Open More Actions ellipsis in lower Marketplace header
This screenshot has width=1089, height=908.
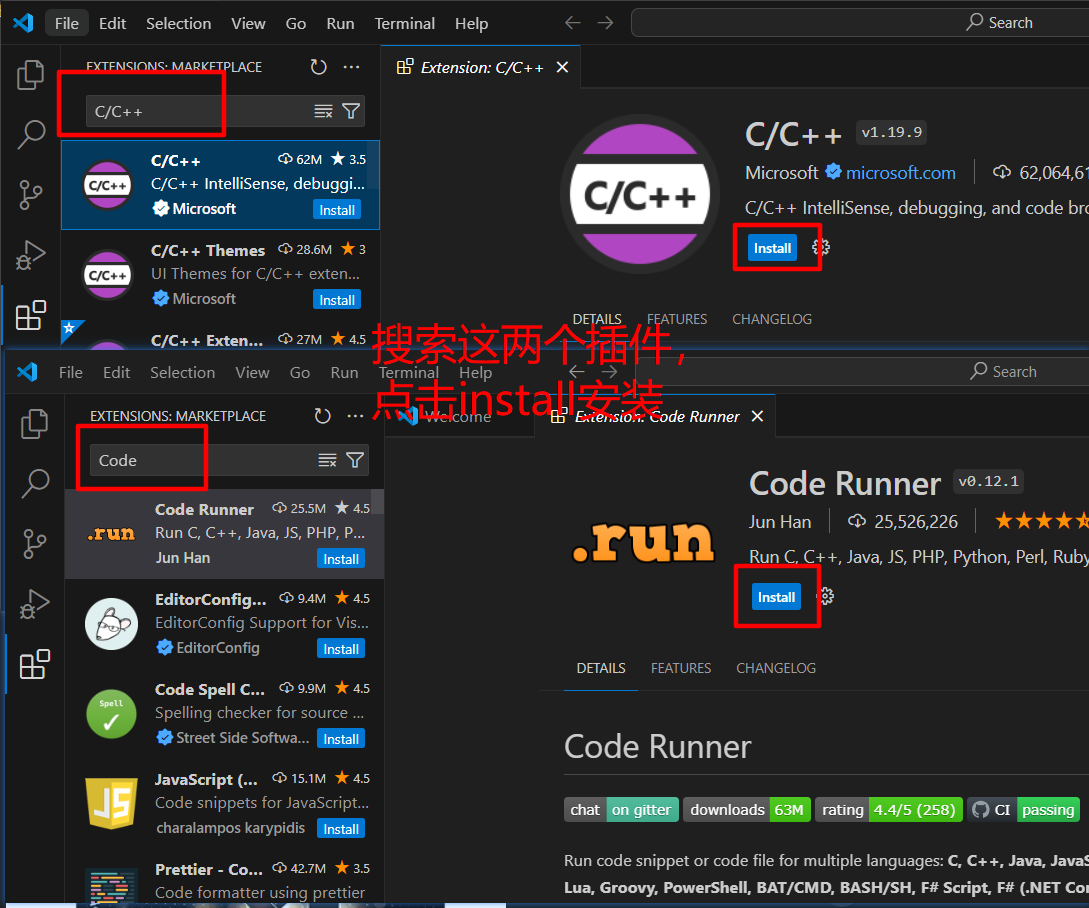point(355,416)
